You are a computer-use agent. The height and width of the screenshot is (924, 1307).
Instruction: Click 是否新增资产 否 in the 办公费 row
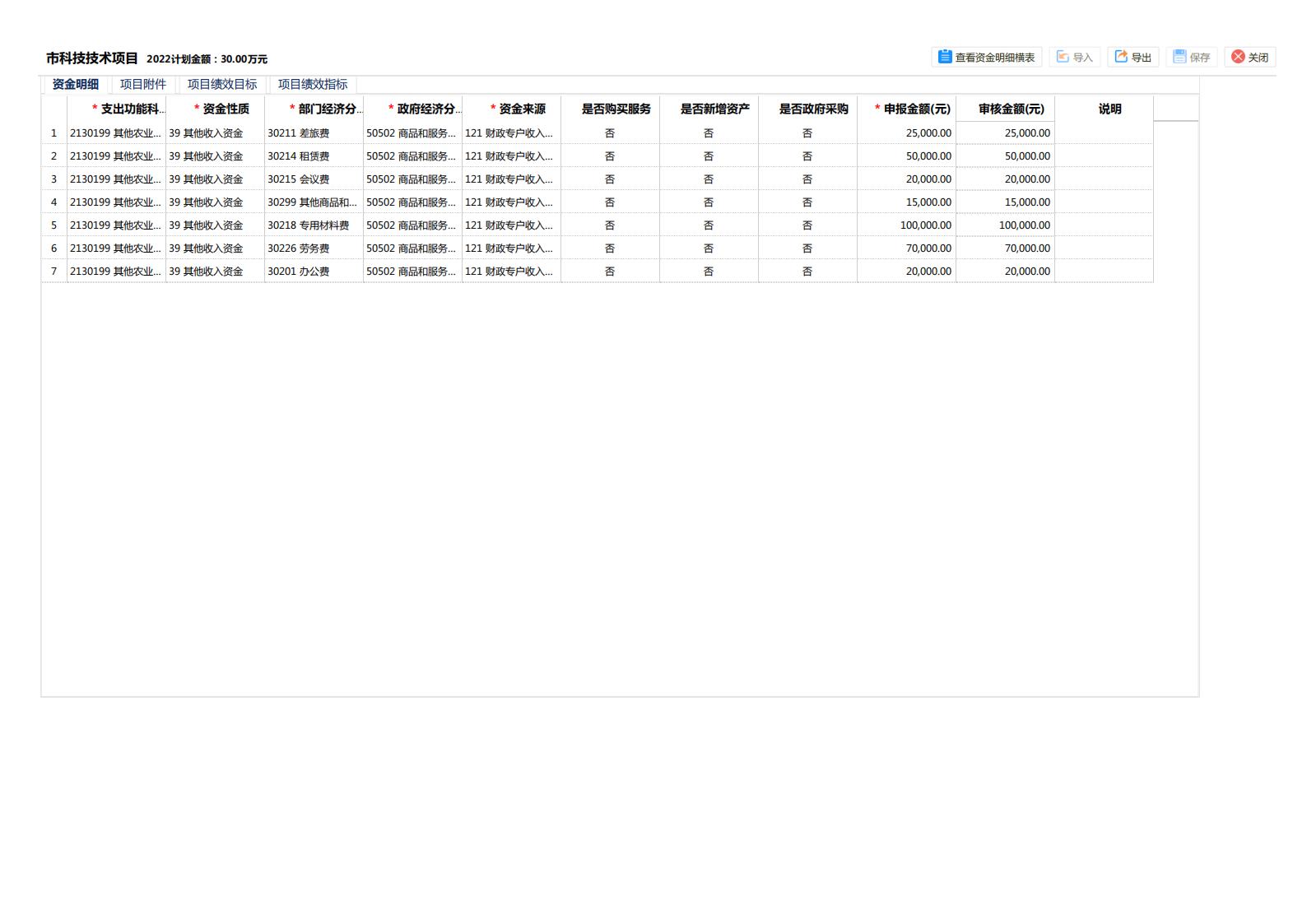(x=709, y=271)
